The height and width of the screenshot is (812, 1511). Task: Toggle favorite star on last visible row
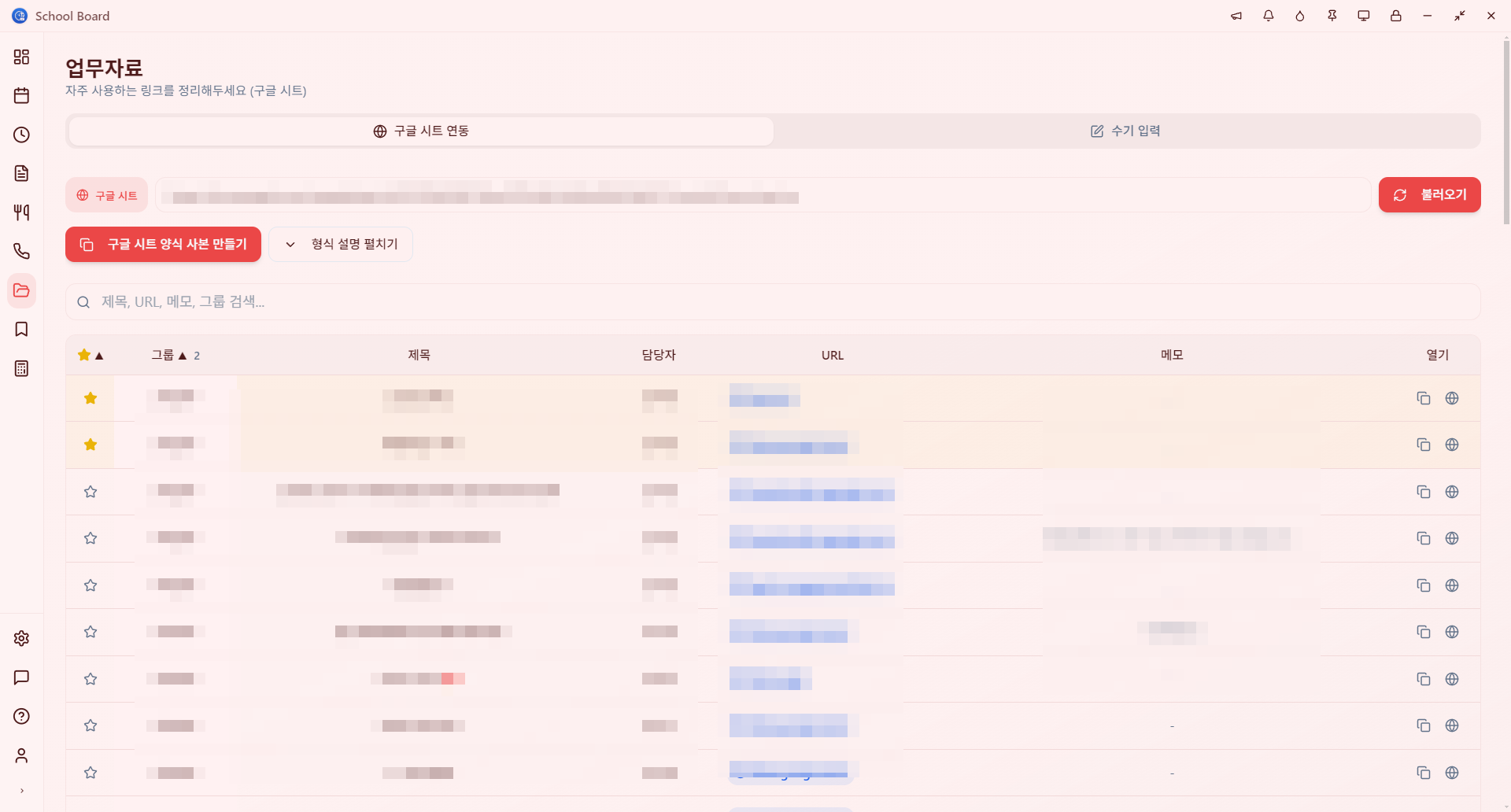click(91, 773)
